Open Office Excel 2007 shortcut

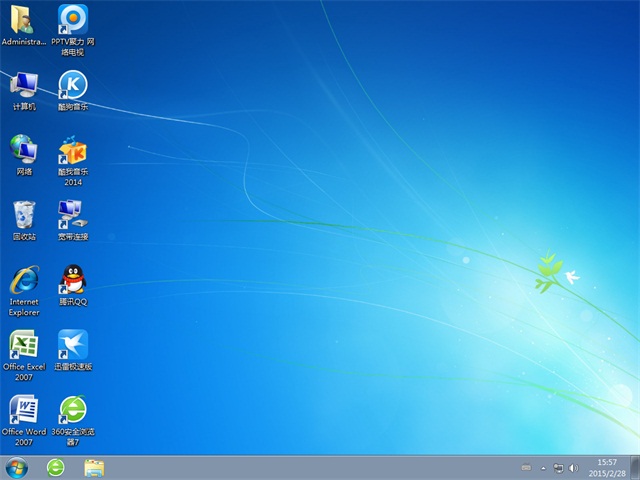tap(24, 344)
